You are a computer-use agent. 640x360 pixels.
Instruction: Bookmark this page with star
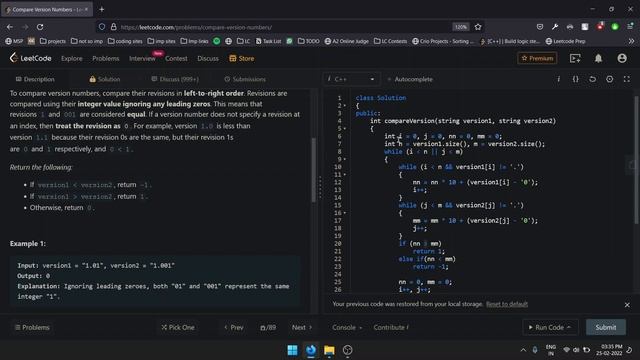pyautogui.click(x=478, y=27)
